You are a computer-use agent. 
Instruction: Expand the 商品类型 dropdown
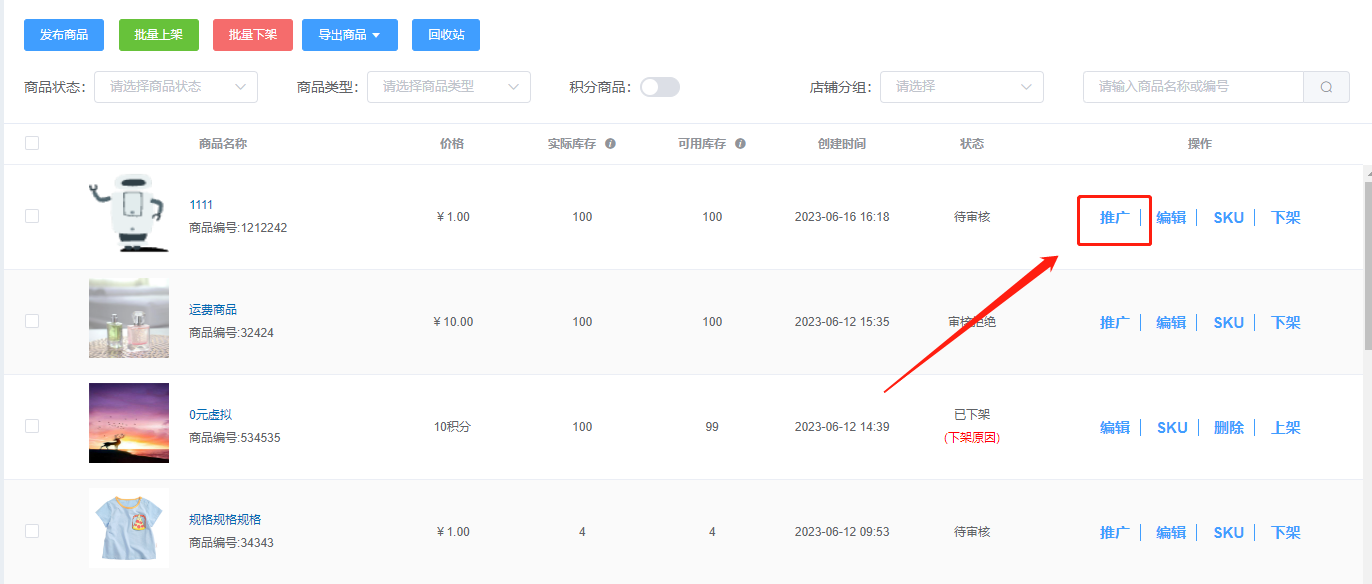coord(449,87)
